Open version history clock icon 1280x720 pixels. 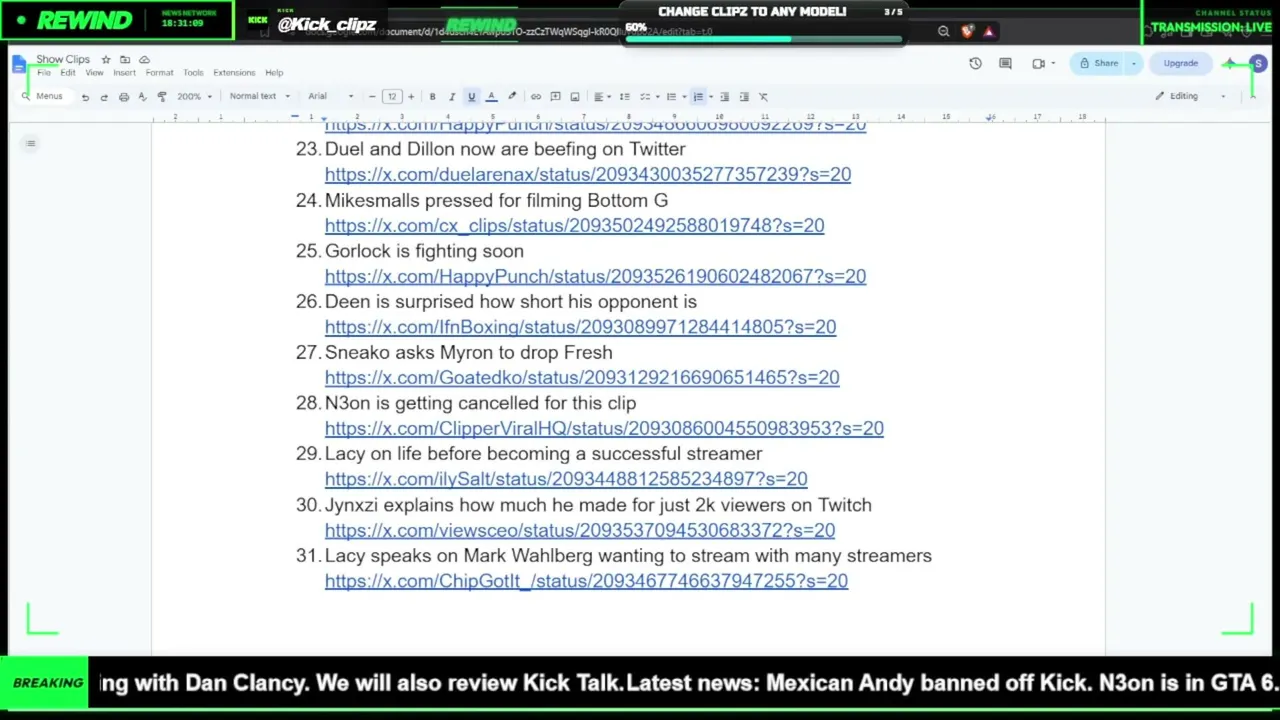click(975, 63)
